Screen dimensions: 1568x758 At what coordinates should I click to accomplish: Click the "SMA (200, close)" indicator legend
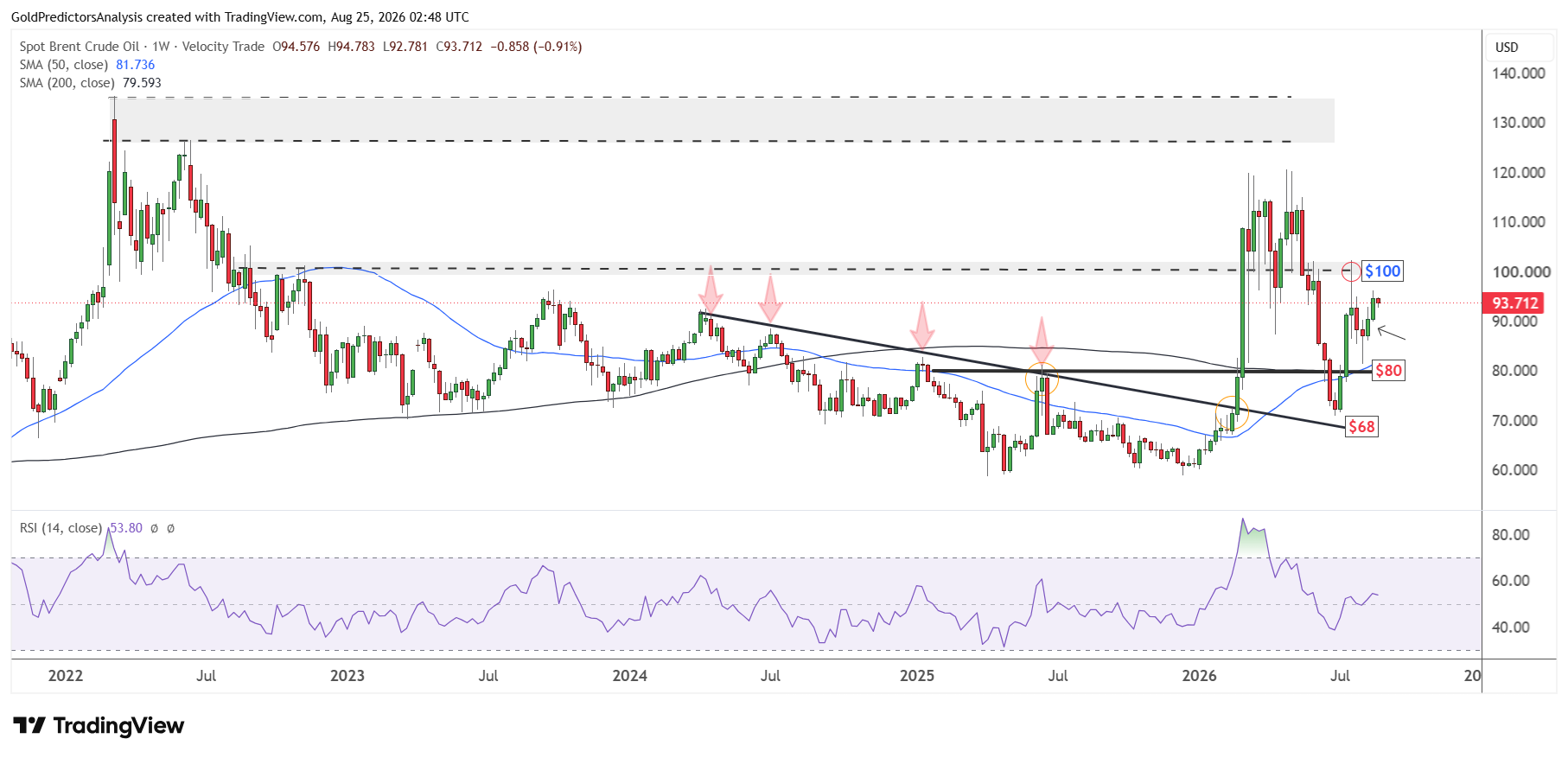[67, 83]
